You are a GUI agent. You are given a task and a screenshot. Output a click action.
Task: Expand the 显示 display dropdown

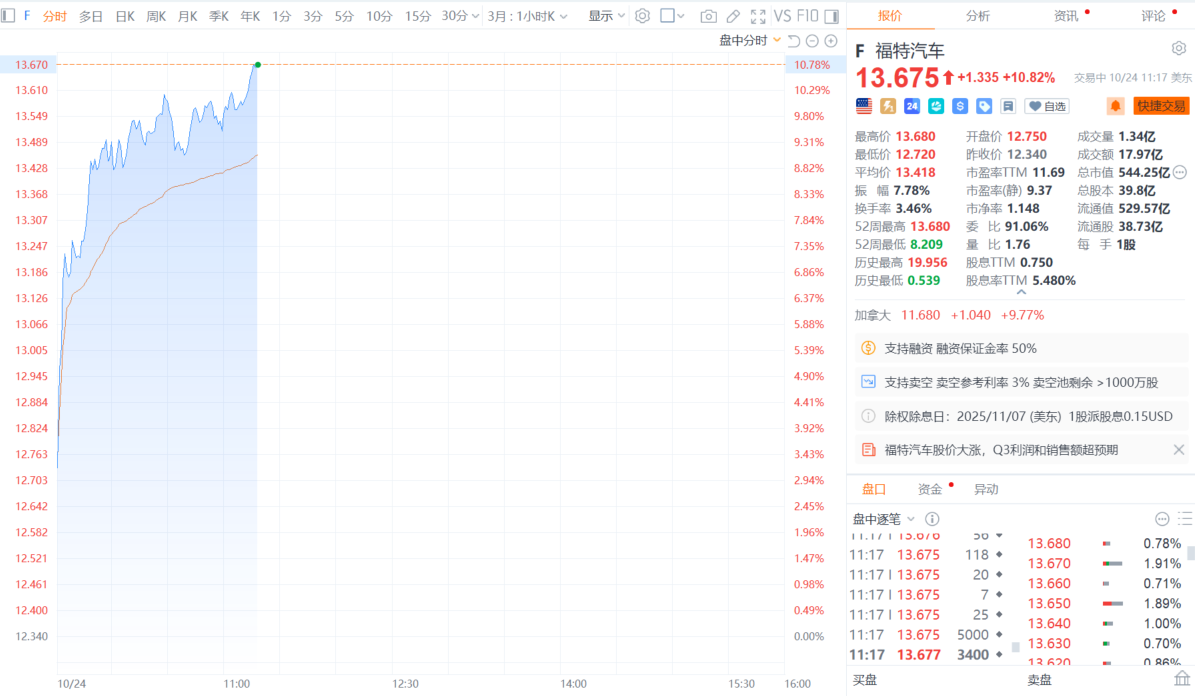pos(607,16)
